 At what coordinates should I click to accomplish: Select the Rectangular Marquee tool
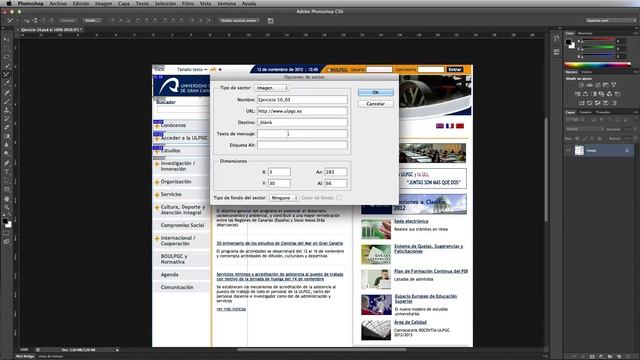coord(7,49)
